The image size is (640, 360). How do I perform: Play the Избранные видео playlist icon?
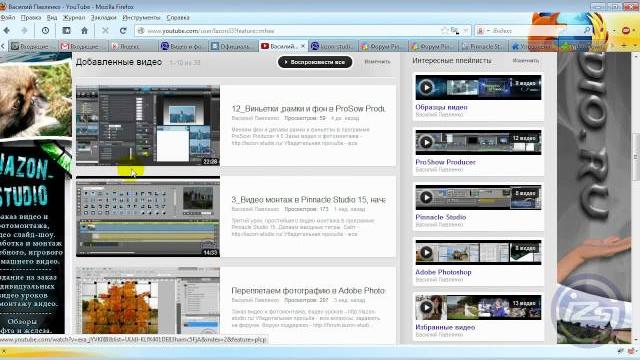426,307
